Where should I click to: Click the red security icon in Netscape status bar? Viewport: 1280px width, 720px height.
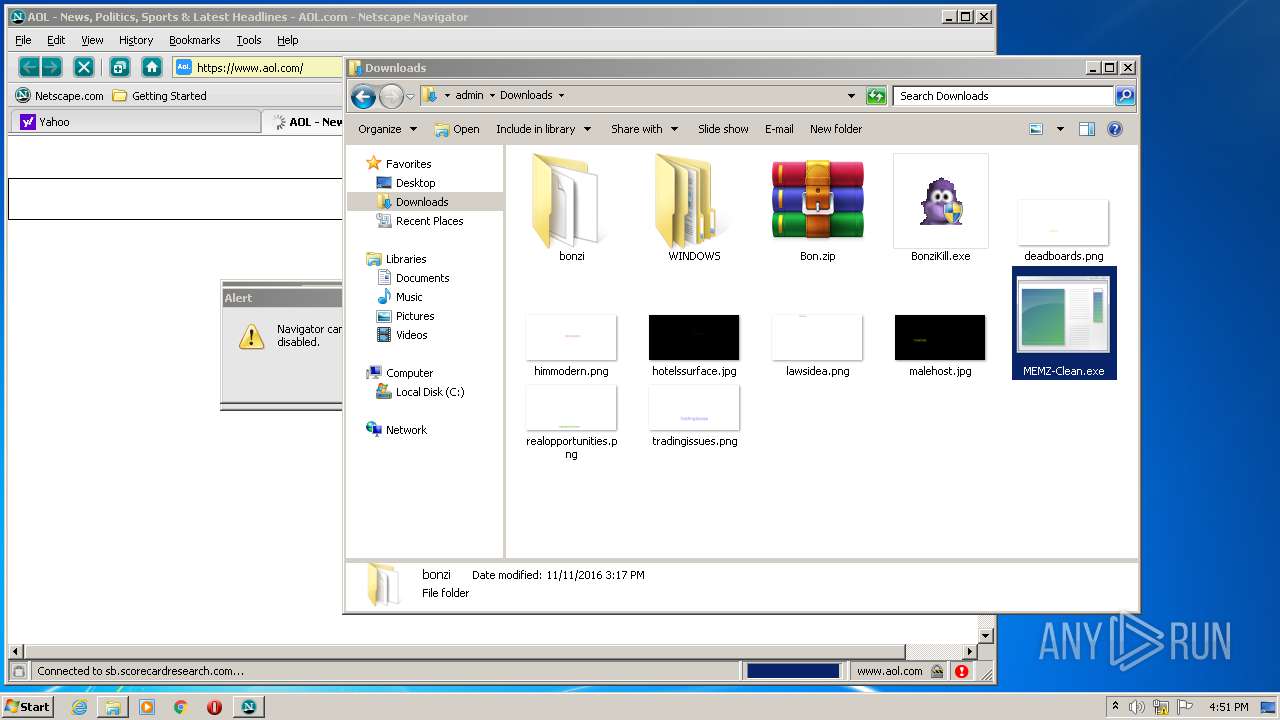pos(962,671)
